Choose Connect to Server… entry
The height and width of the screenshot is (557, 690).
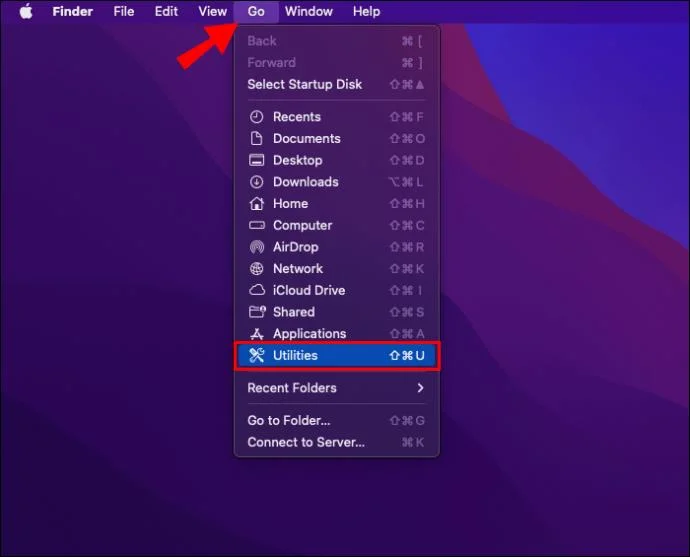[337, 442]
